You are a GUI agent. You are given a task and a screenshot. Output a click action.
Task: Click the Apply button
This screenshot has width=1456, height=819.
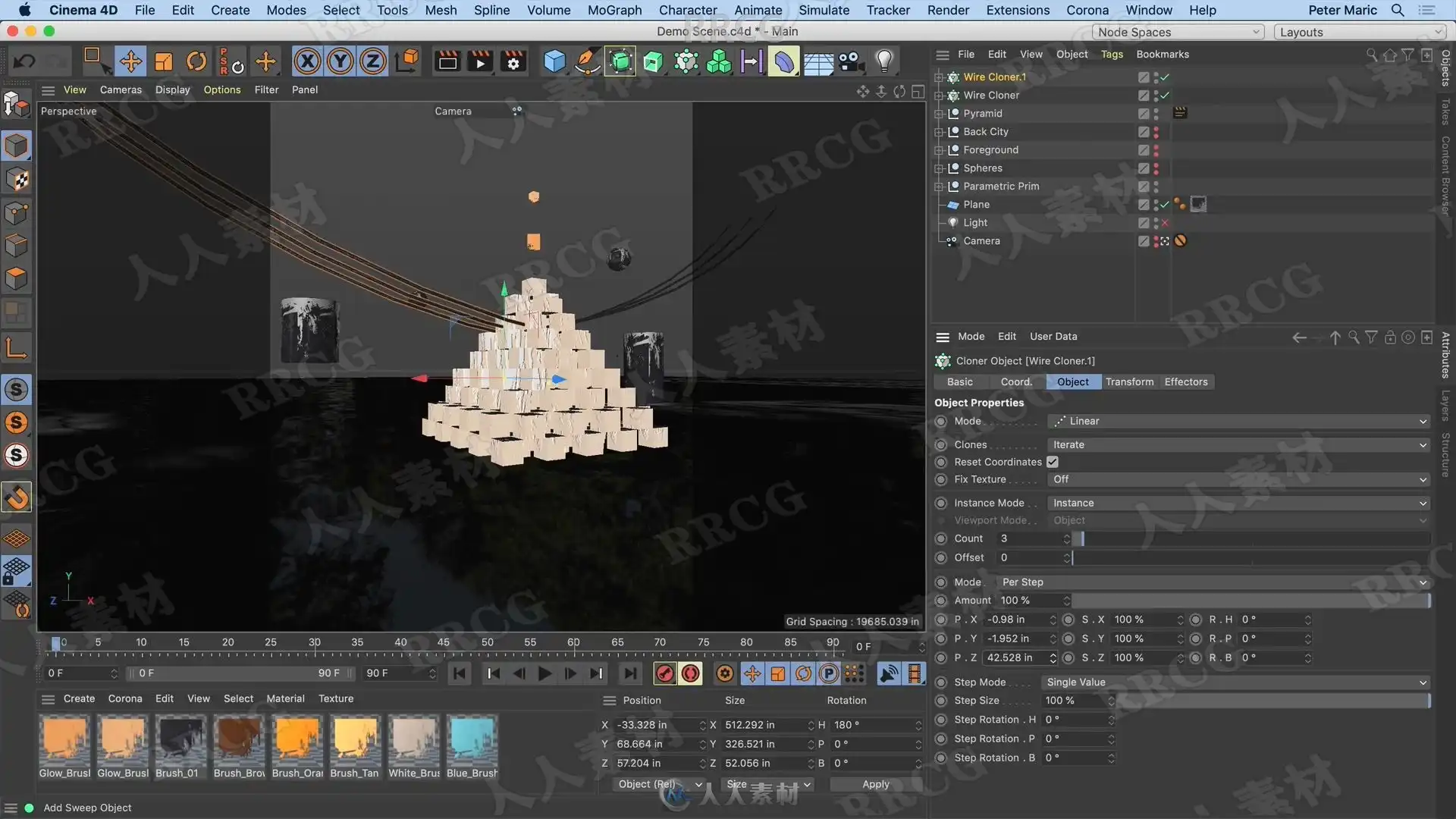(x=876, y=784)
